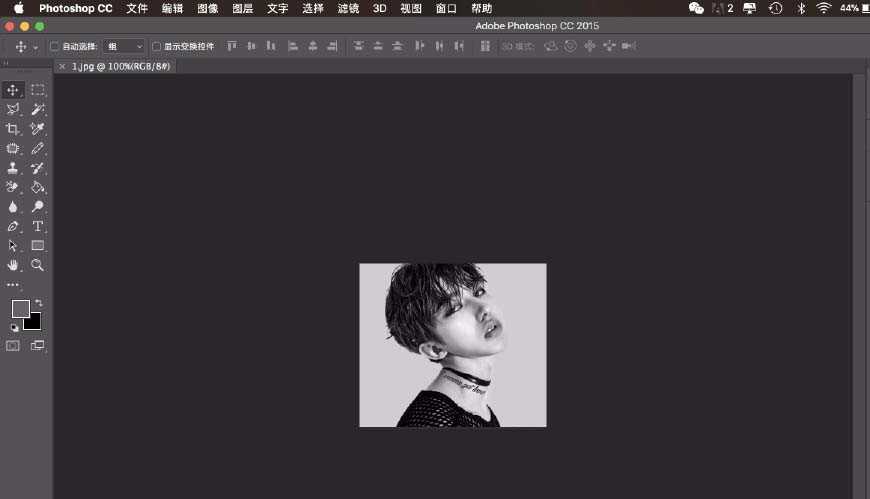Activate the Type (T) tool
The width and height of the screenshot is (870, 499).
[38, 226]
